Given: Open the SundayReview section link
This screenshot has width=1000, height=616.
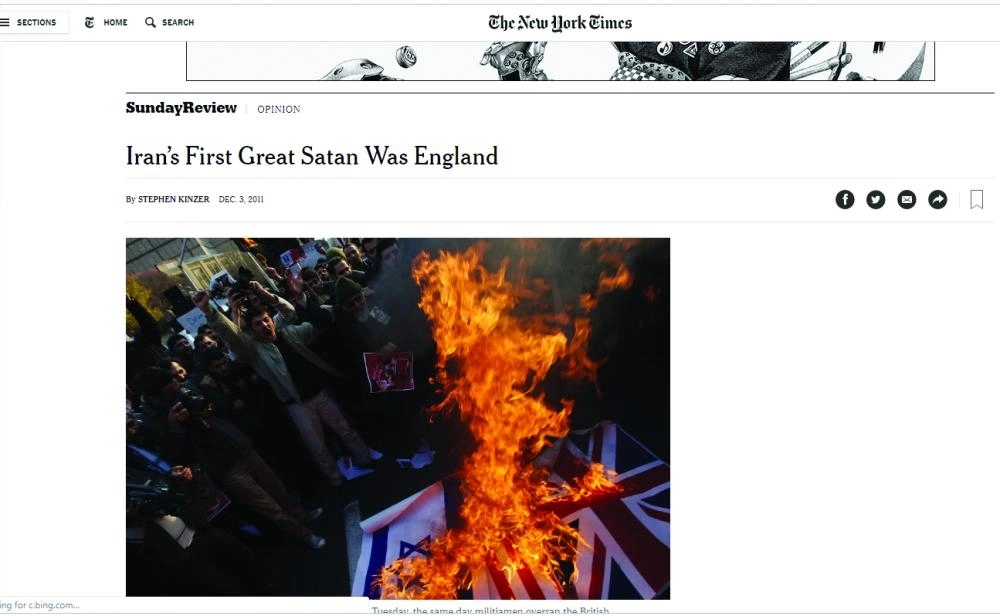Looking at the screenshot, I should (181, 108).
